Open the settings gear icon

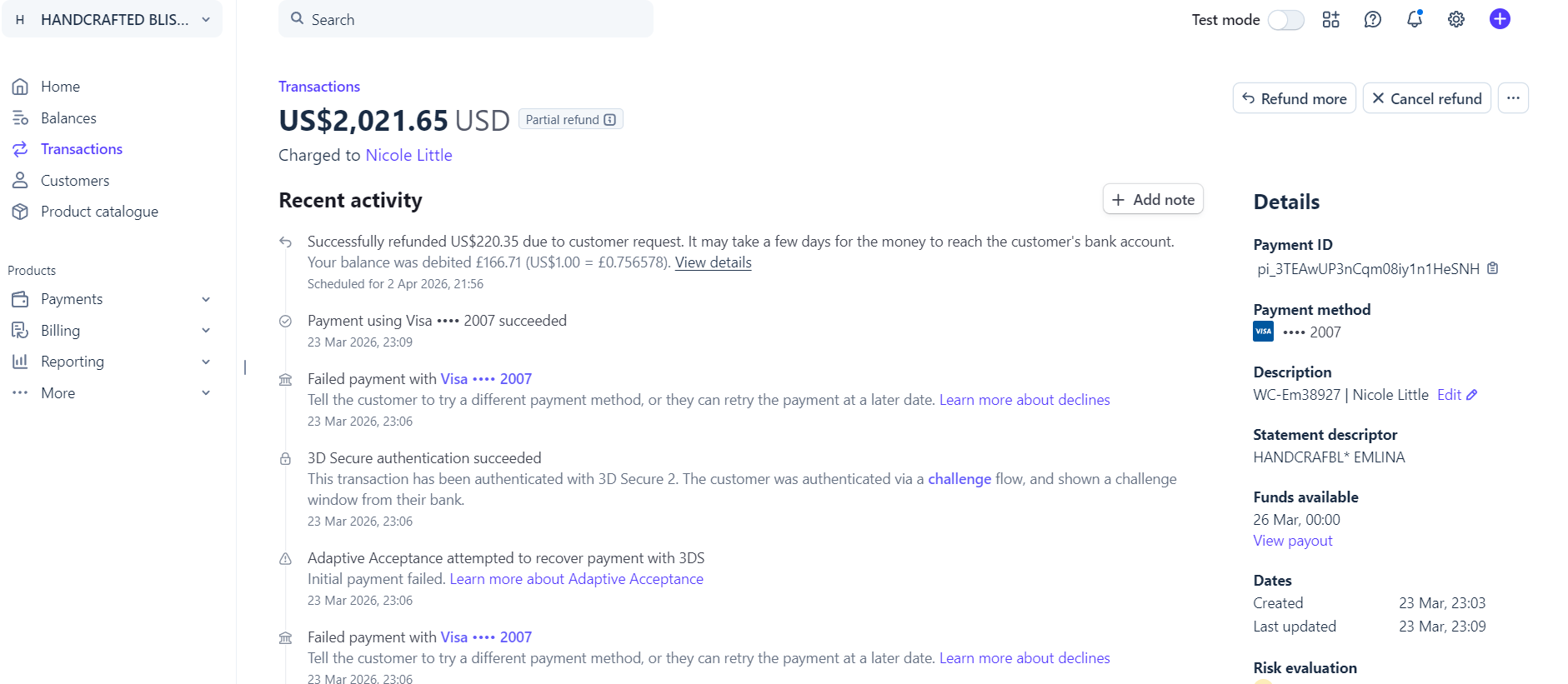click(1456, 19)
